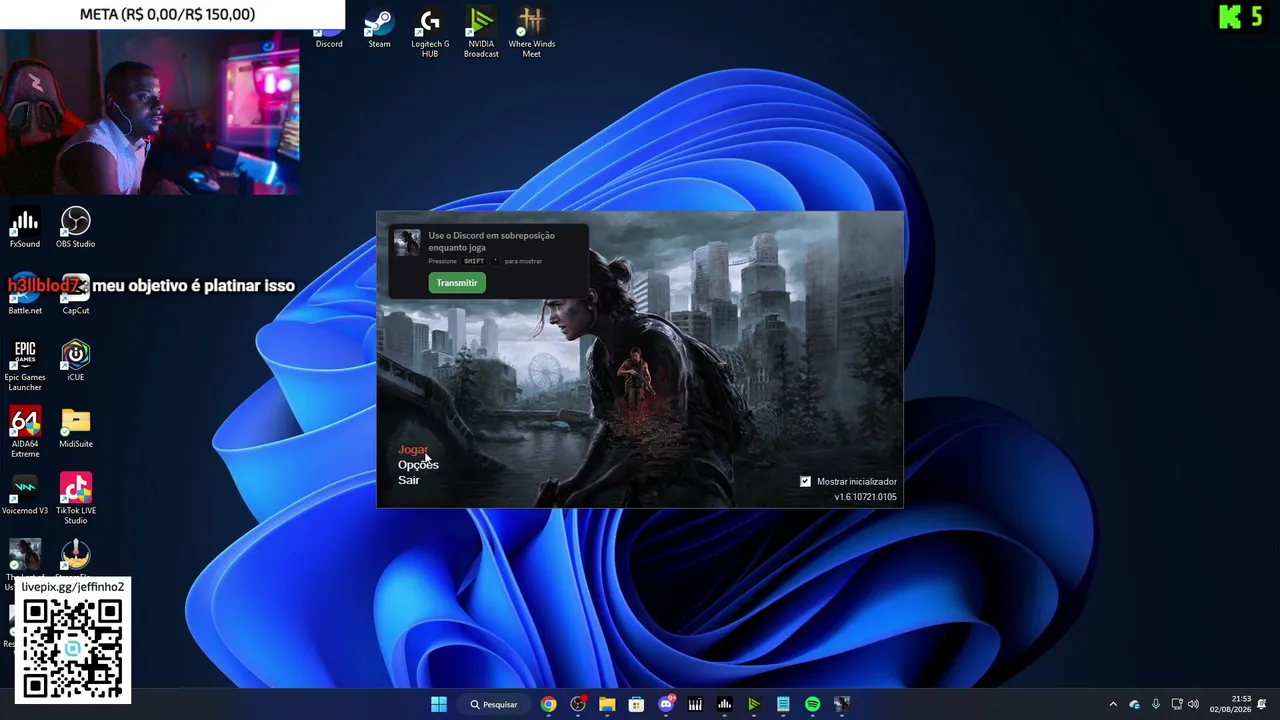This screenshot has height=720, width=1280.
Task: Open the network tray icon
Action: 1177,704
